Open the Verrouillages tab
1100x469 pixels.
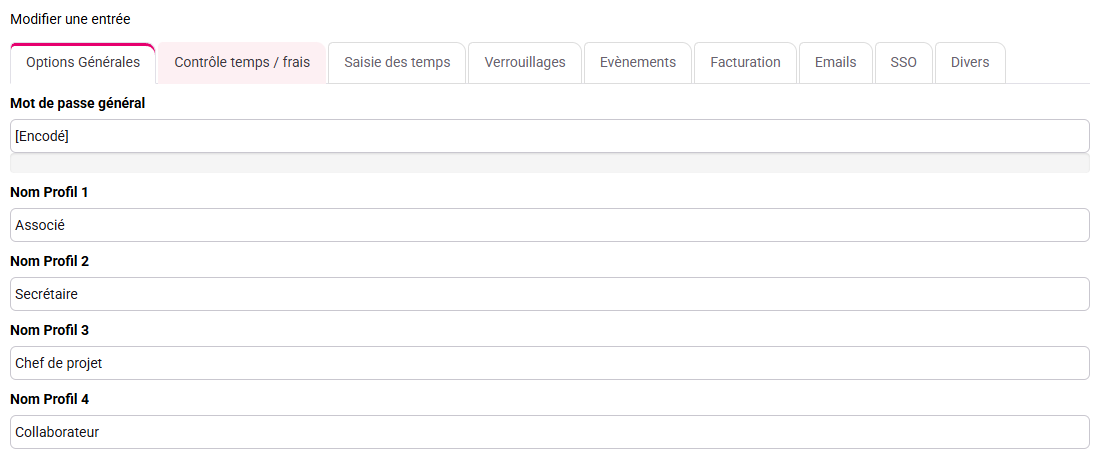pyautogui.click(x=525, y=63)
